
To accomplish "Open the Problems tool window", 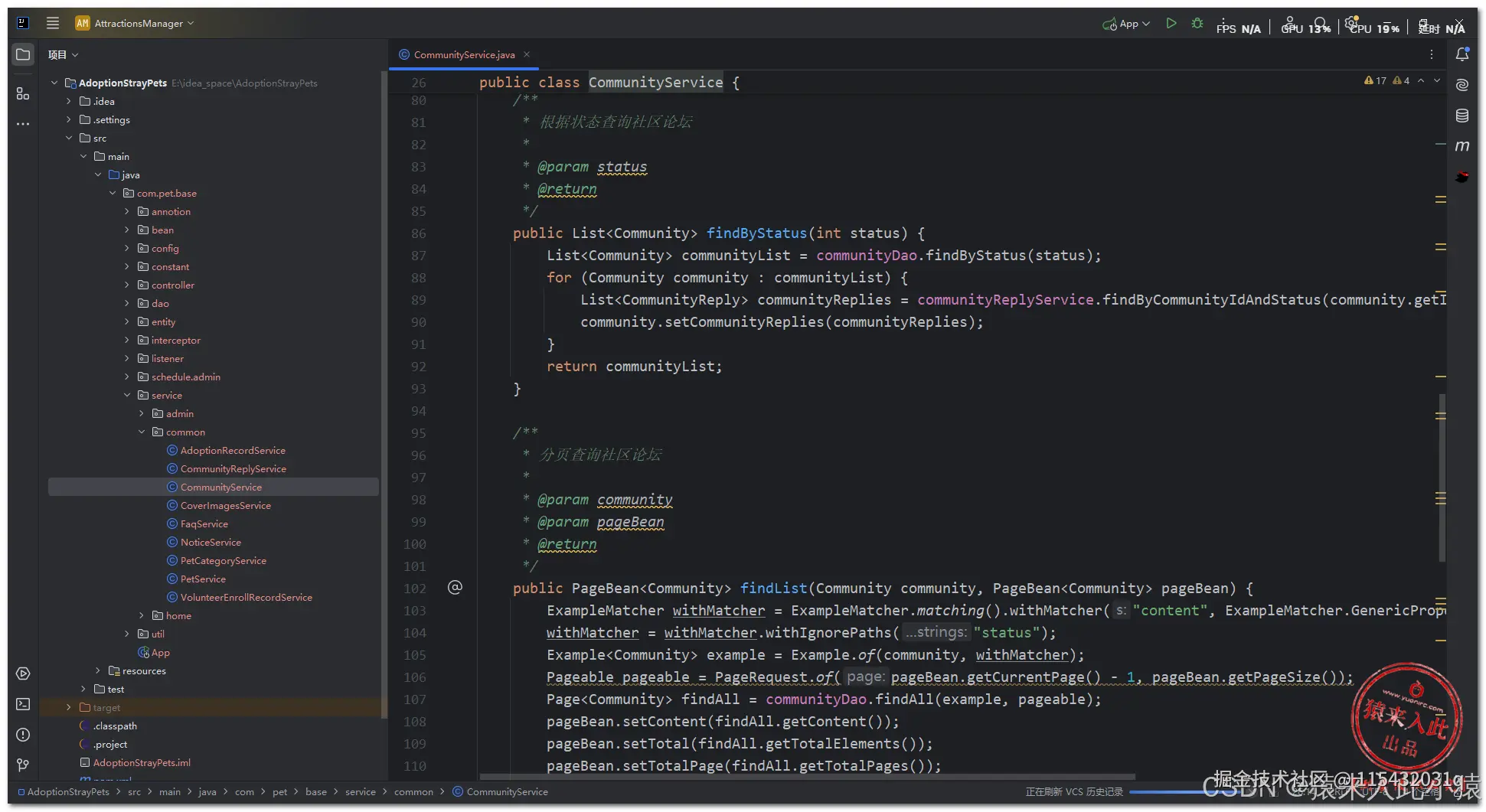I will click(23, 735).
